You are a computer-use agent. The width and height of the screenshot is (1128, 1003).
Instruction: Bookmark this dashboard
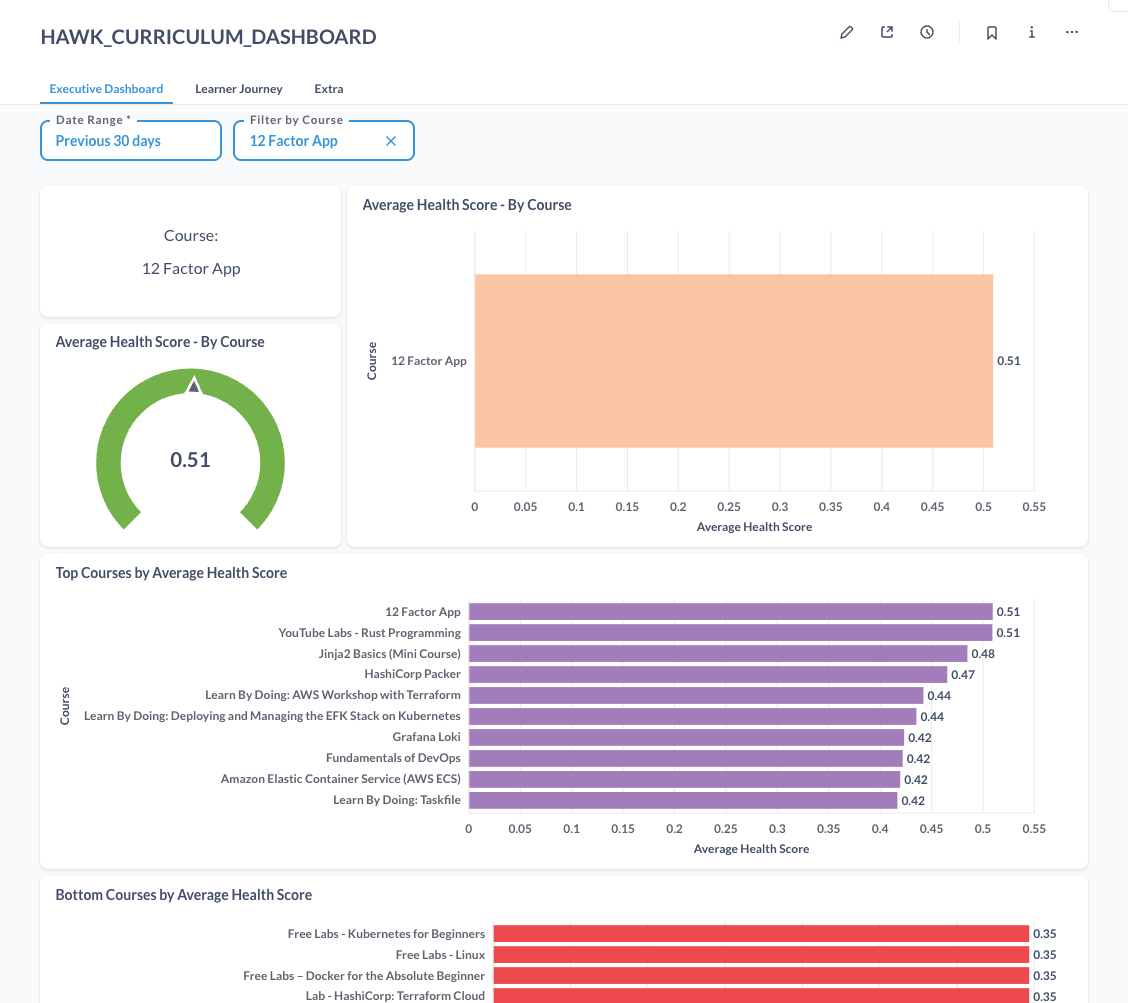(x=991, y=32)
